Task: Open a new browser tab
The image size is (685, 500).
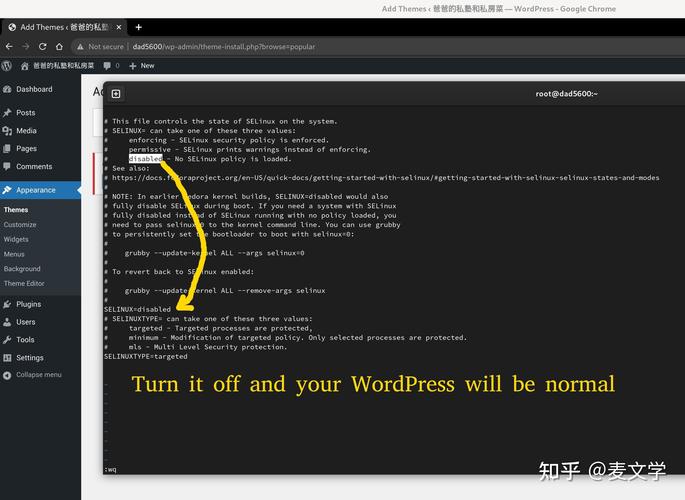Action: coord(138,27)
